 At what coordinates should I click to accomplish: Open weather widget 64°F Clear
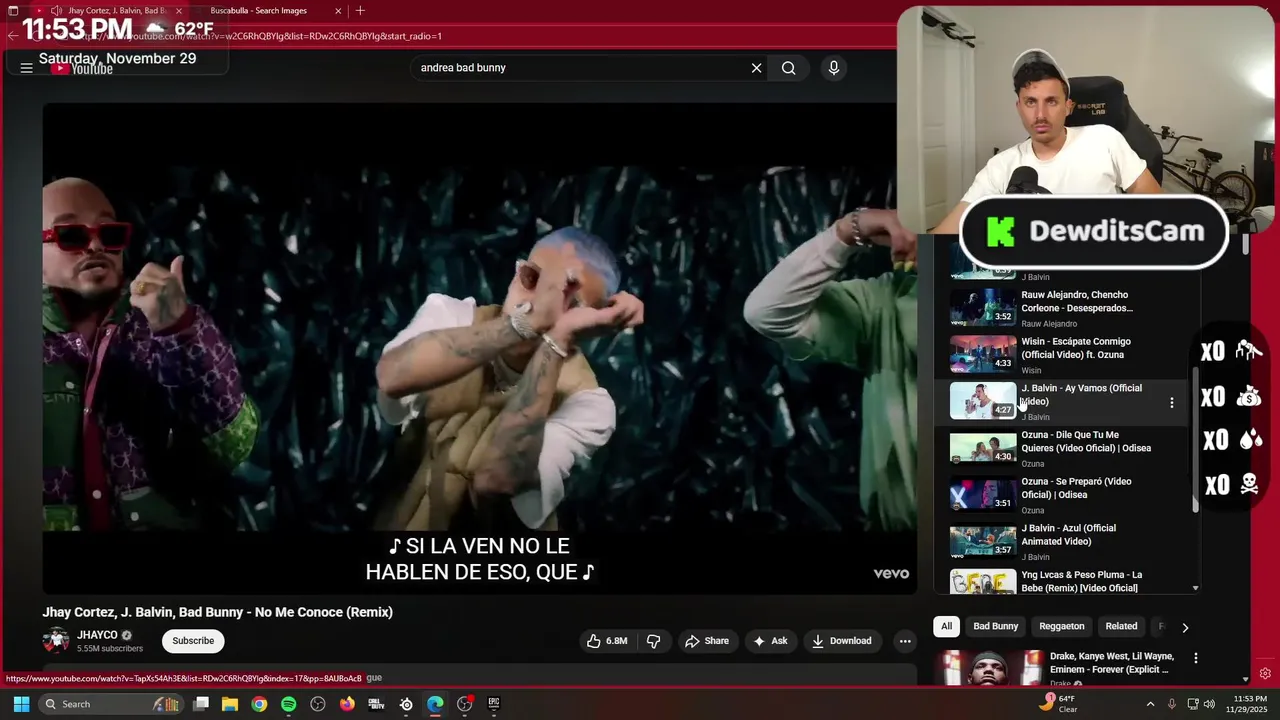click(1060, 704)
